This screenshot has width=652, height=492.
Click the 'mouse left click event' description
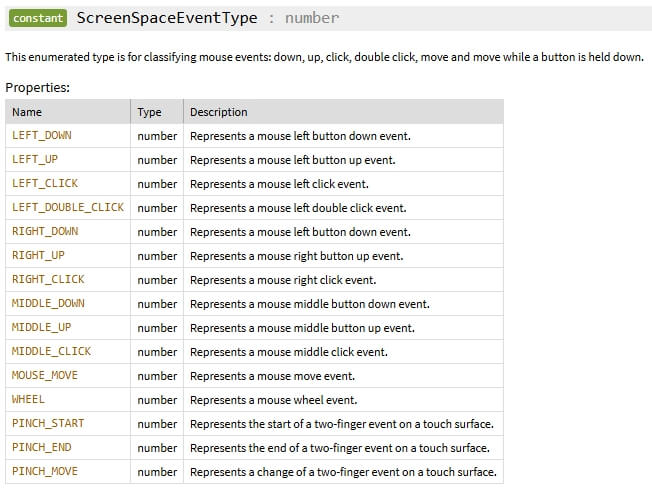pos(279,184)
